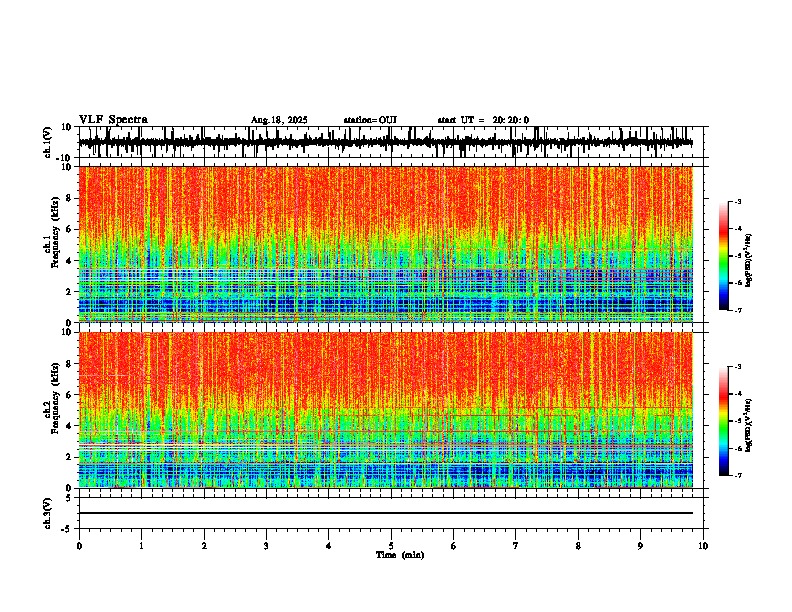Click the time axis tick label "4"
Viewport: 792px width, 612px height.
pyautogui.click(x=329, y=546)
